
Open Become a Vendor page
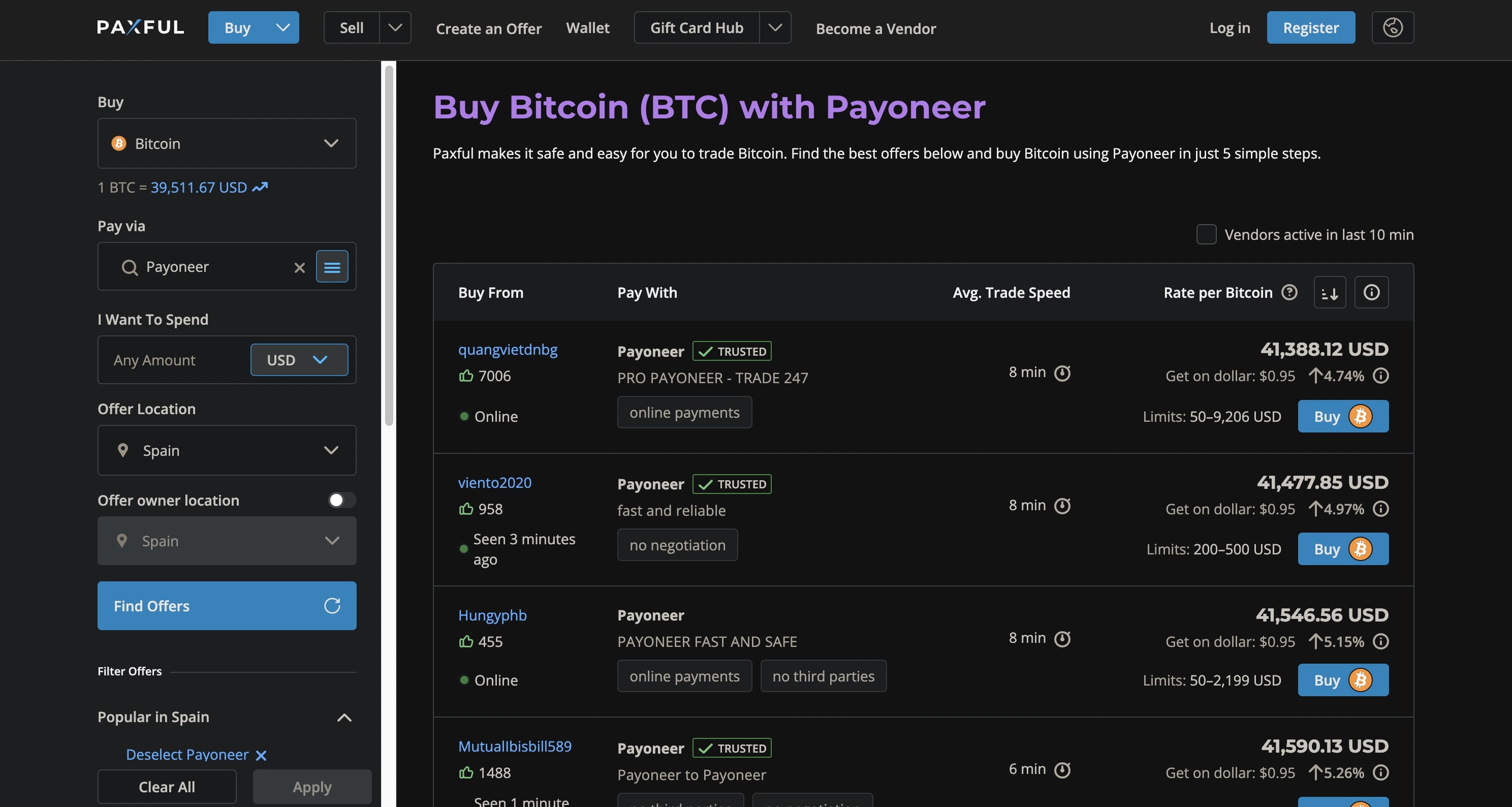pyautogui.click(x=876, y=28)
